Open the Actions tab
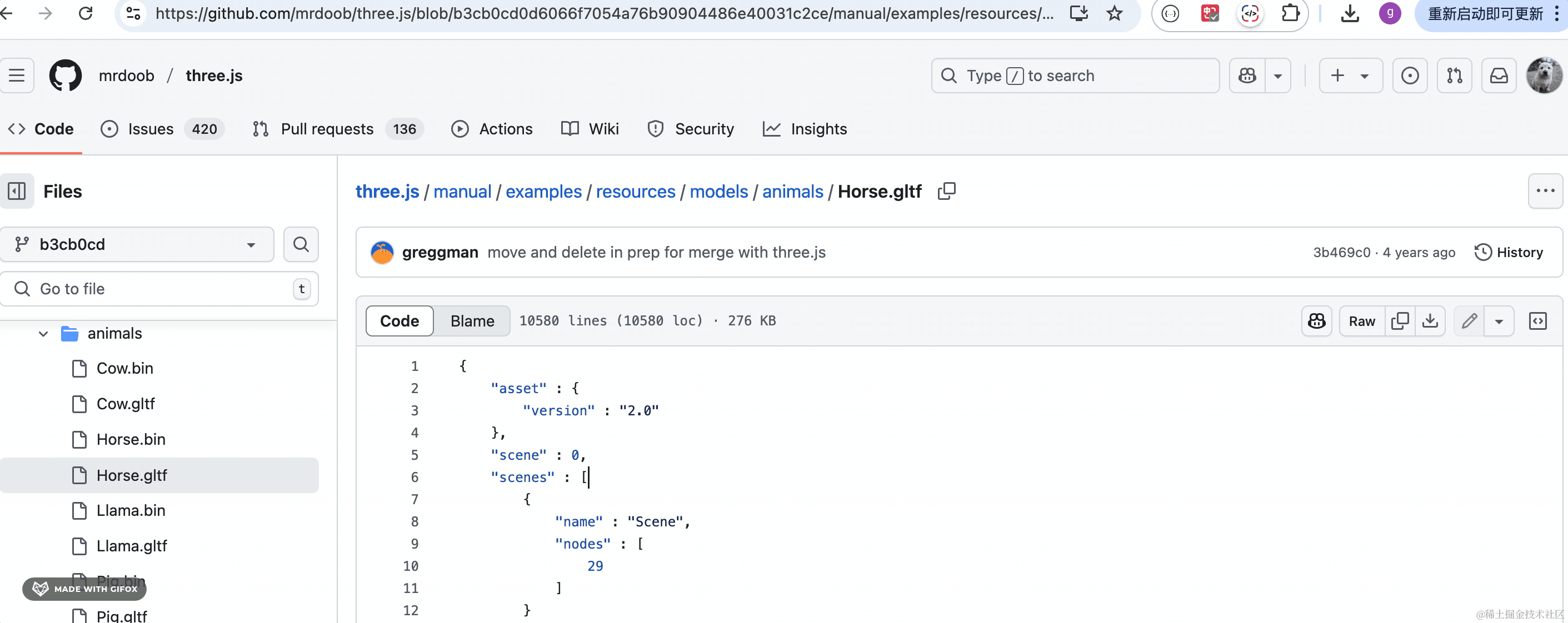Viewport: 1568px width, 623px height. tap(492, 129)
